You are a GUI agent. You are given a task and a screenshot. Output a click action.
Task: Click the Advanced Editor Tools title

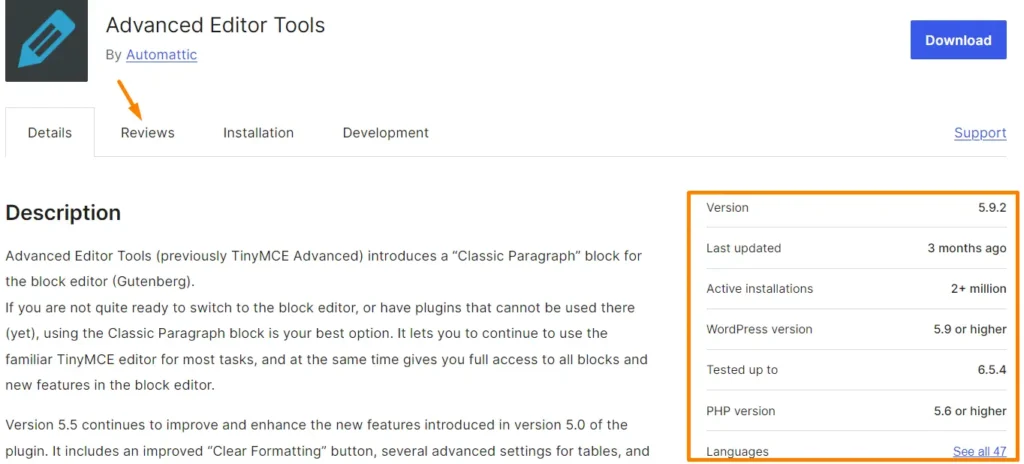click(x=216, y=25)
